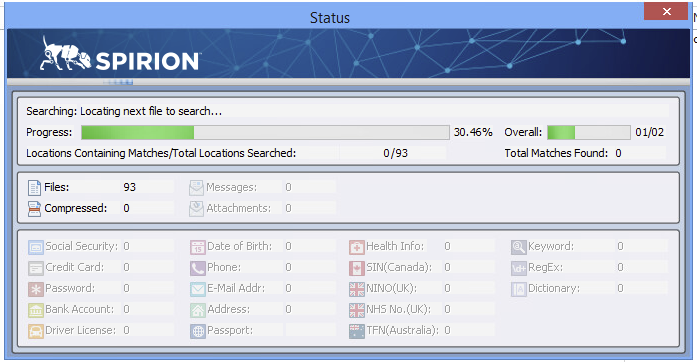Click the Health Info label
Viewport: 697px width, 362px height.
click(395, 246)
